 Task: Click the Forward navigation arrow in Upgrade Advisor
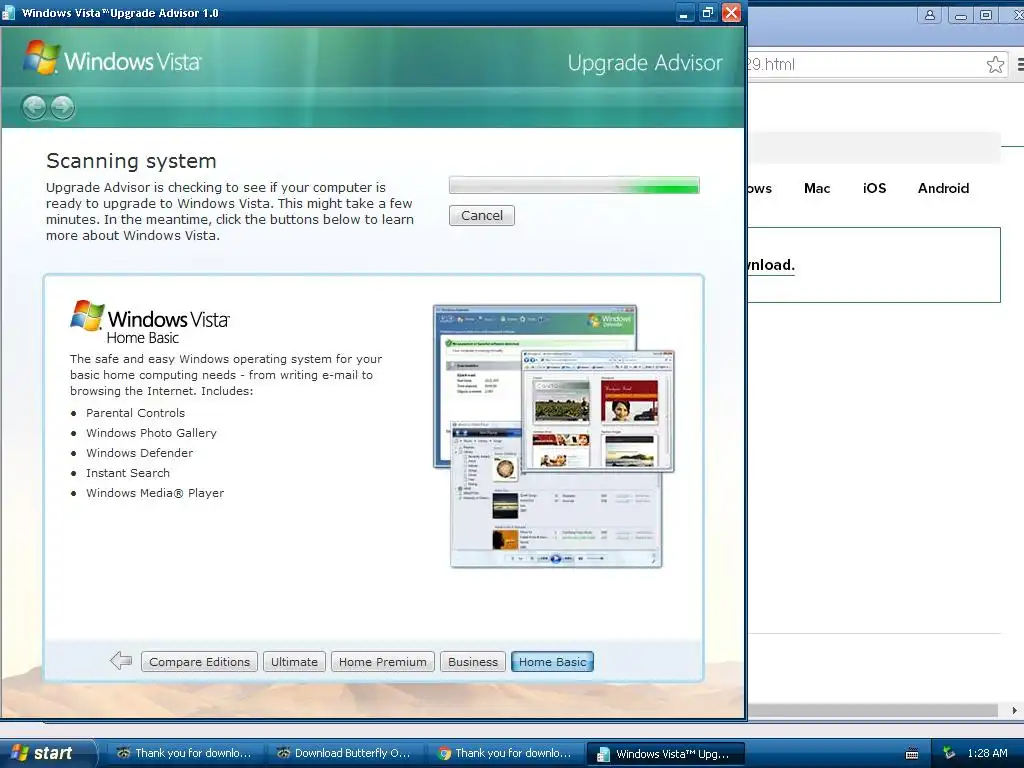pos(62,107)
